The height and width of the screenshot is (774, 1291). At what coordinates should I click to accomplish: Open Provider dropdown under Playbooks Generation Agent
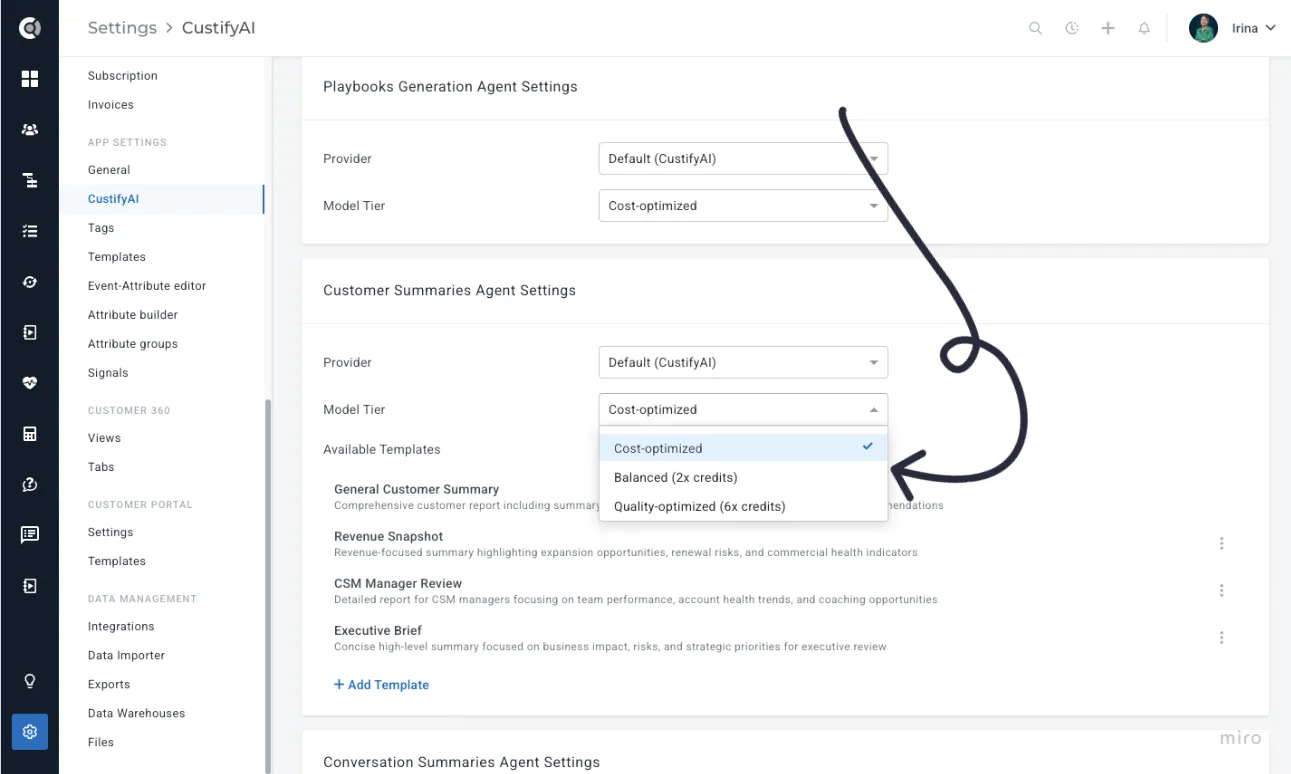743,159
